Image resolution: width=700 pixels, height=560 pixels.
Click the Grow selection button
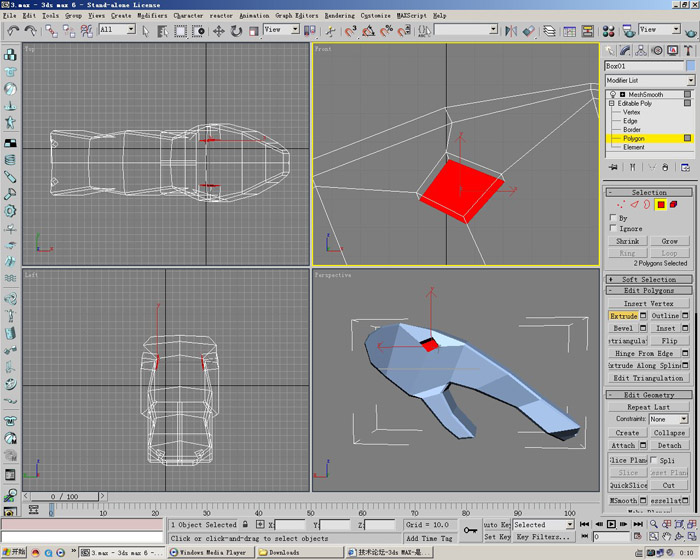tap(669, 241)
